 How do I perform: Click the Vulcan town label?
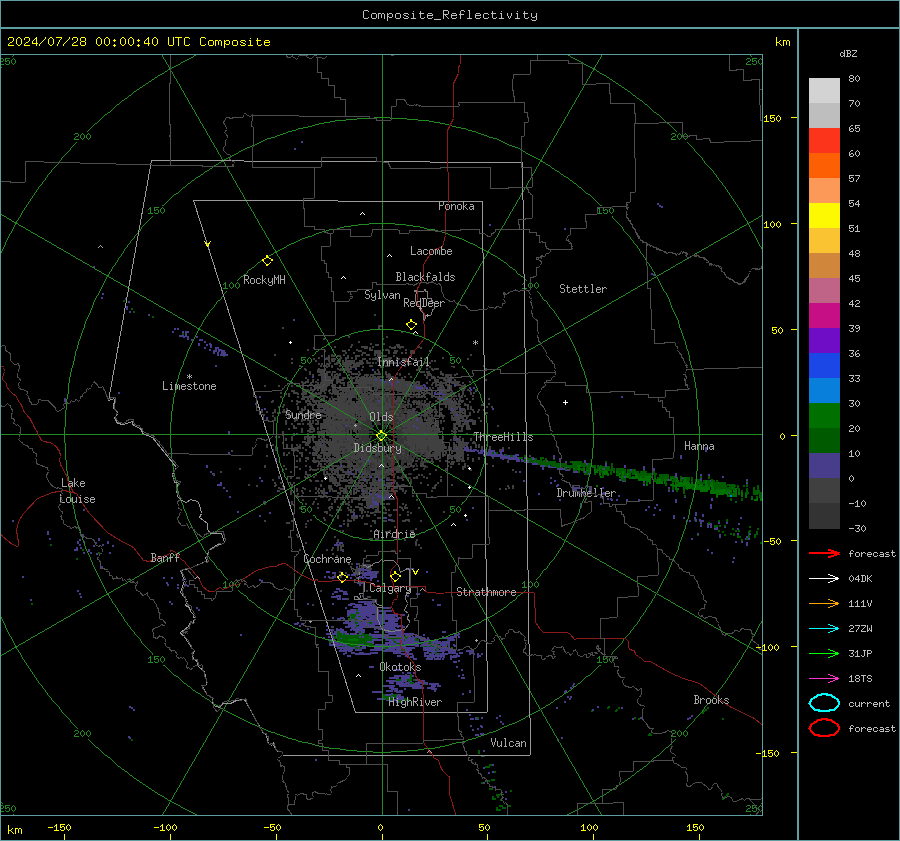pyautogui.click(x=508, y=743)
